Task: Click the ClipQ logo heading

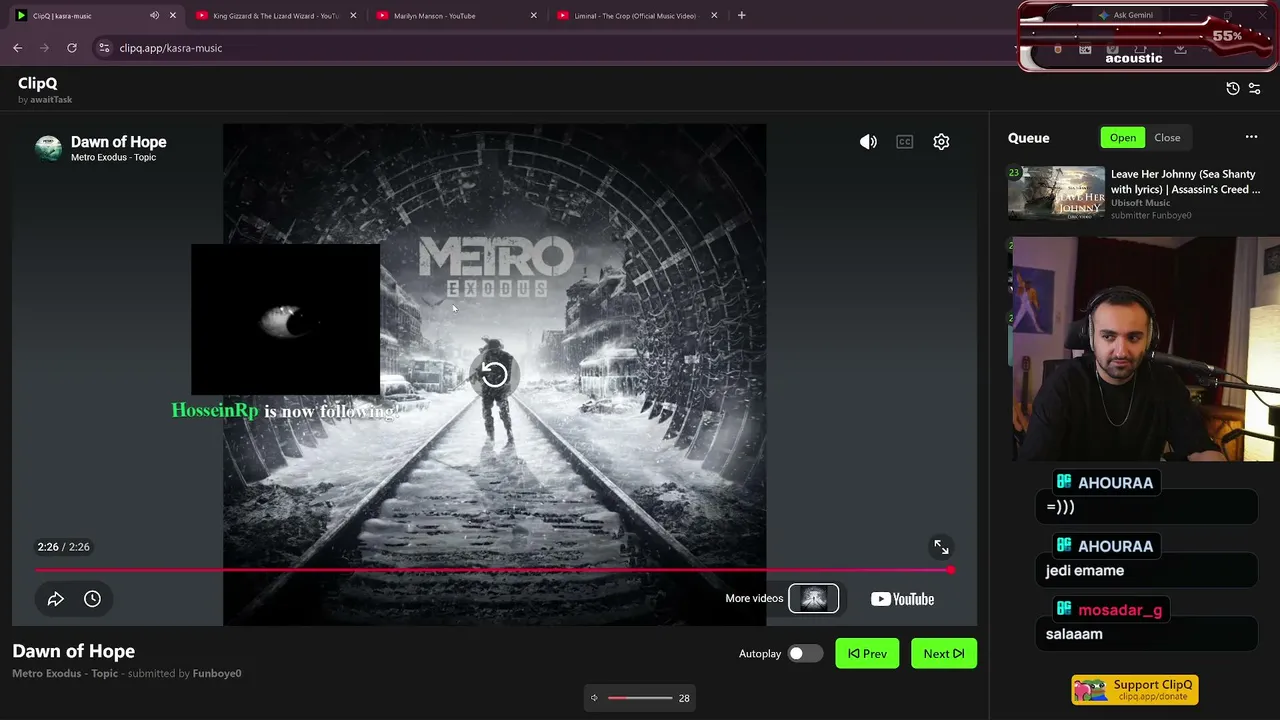Action: point(38,83)
